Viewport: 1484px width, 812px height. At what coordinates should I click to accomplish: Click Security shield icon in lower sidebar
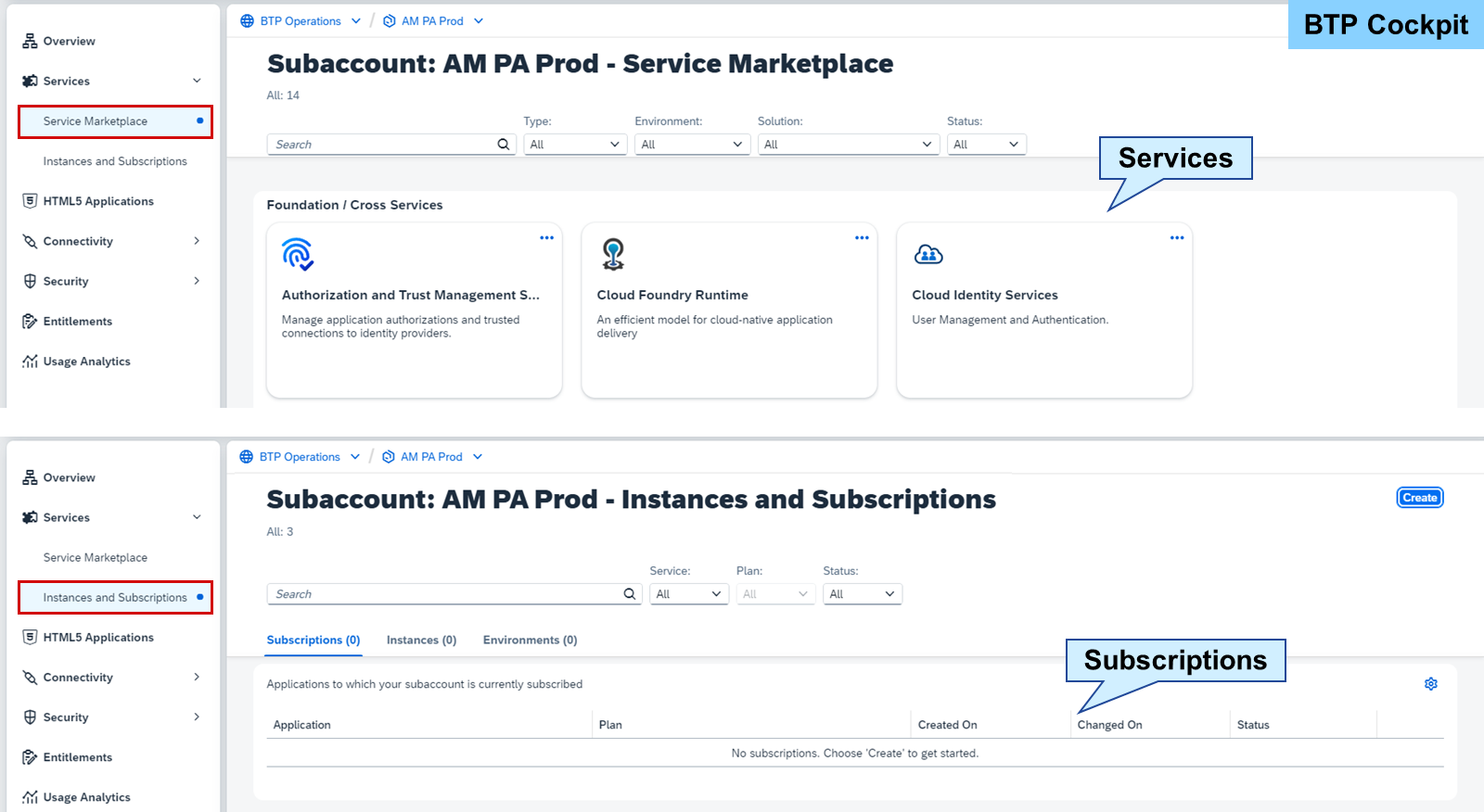coord(30,717)
